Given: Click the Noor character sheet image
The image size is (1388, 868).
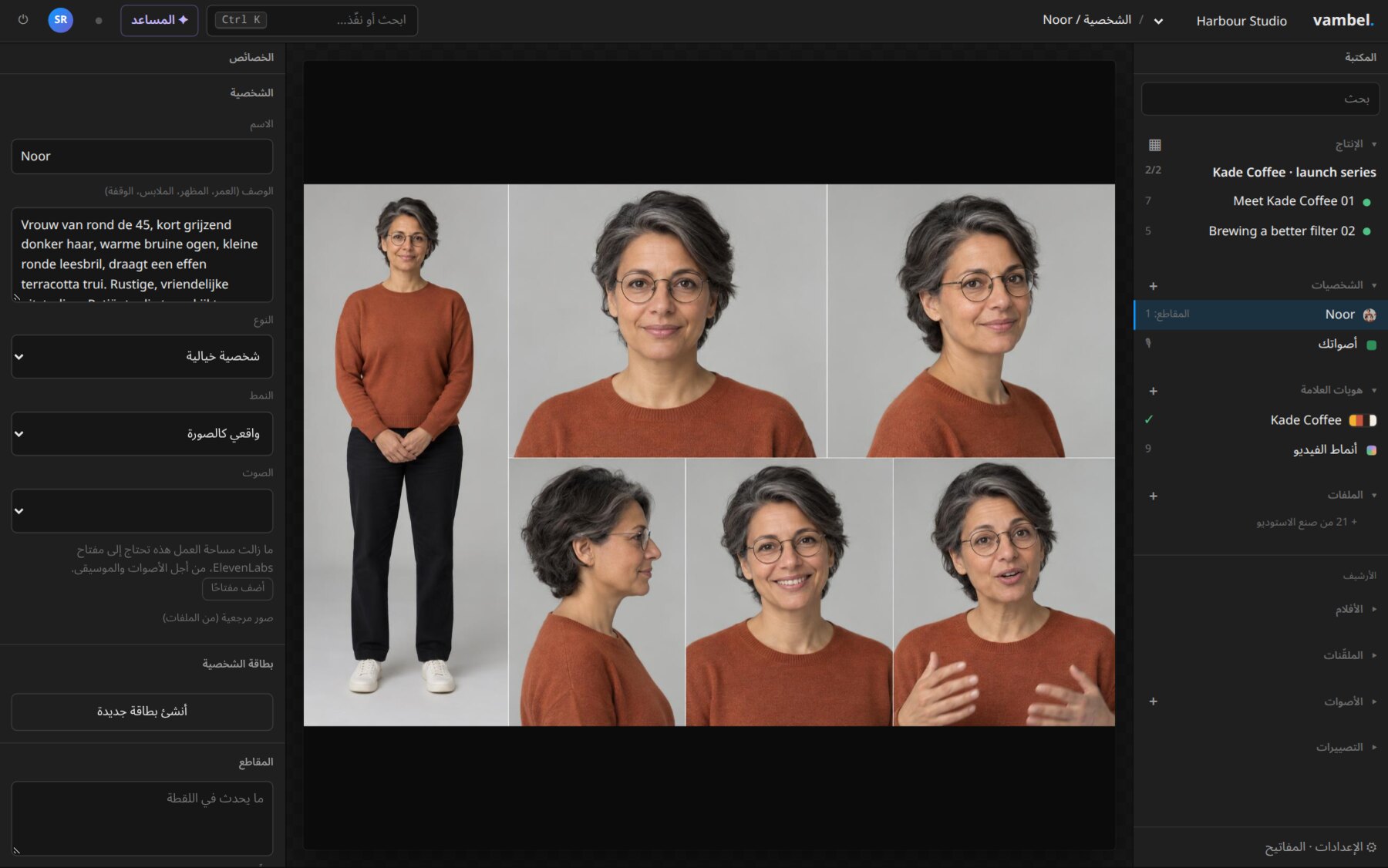Looking at the screenshot, I should pyautogui.click(x=709, y=455).
